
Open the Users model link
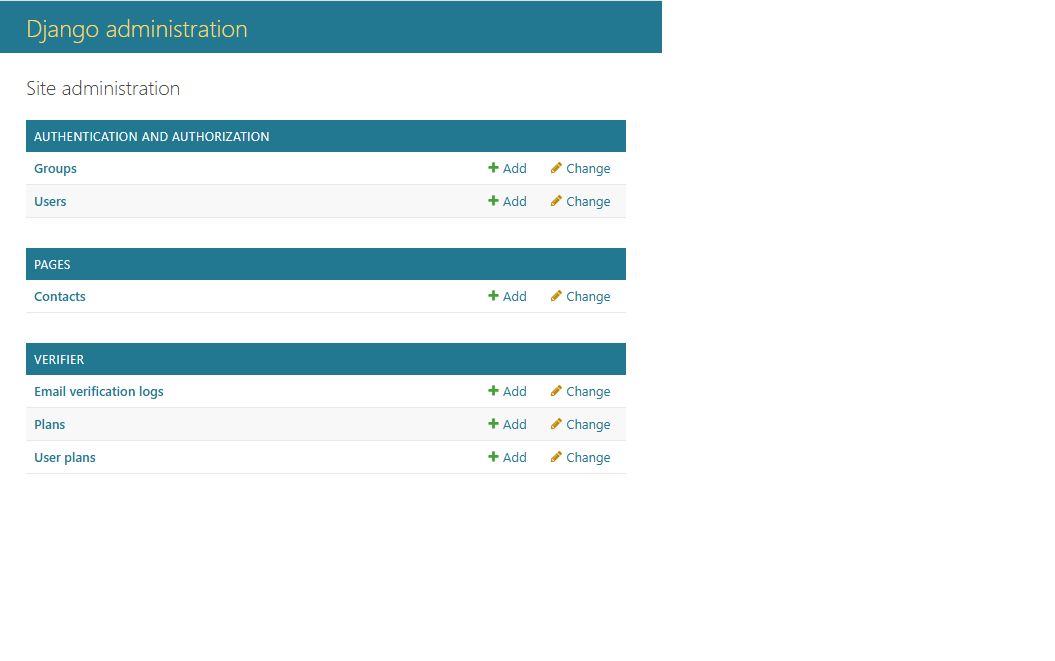(x=50, y=201)
